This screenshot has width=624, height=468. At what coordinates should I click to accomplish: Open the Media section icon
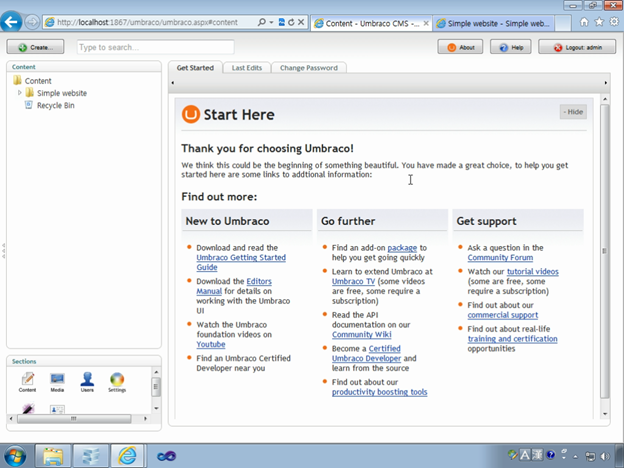[x=57, y=382]
